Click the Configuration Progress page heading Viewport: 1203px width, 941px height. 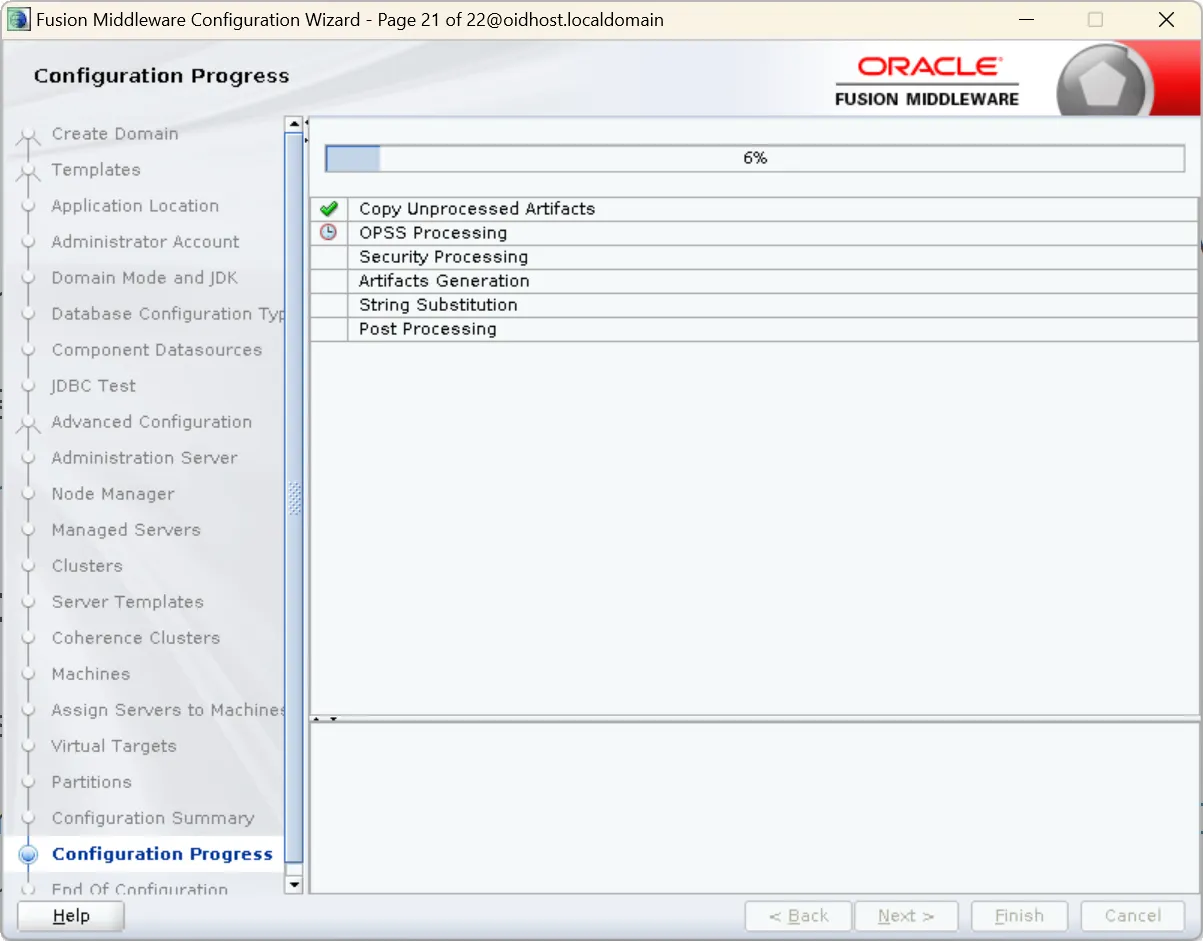(x=161, y=76)
